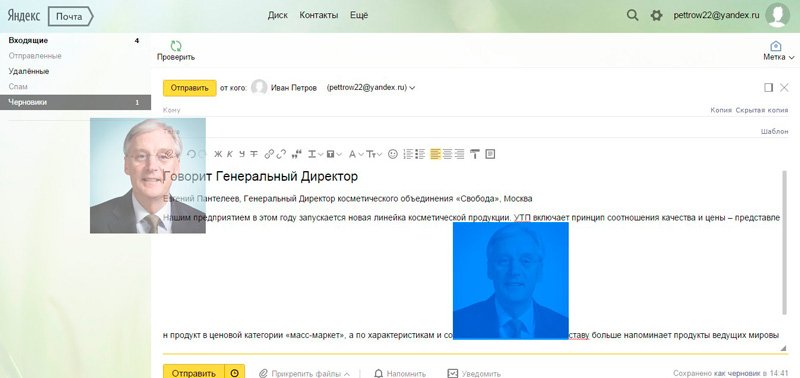Screen dimensions: 800x378
Task: Click the account name pettrow22@yandex.ru
Action: (x=716, y=15)
